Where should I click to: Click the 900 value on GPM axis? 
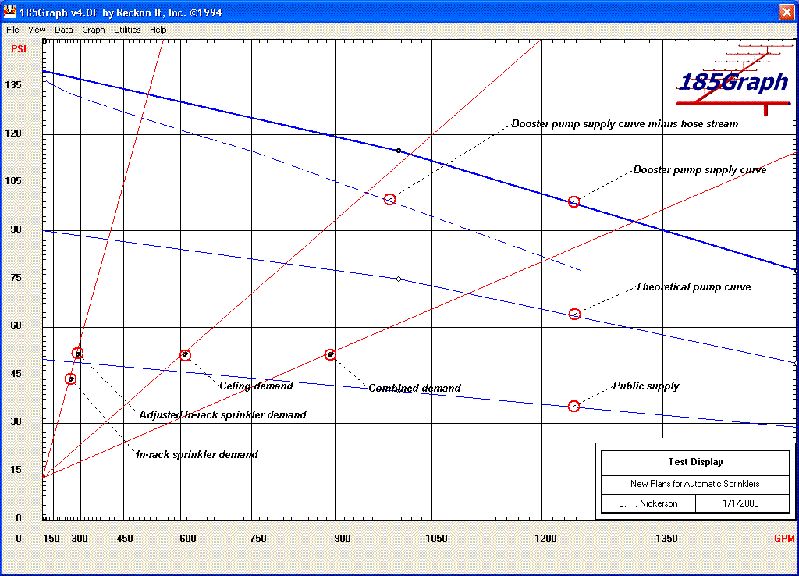[x=342, y=539]
